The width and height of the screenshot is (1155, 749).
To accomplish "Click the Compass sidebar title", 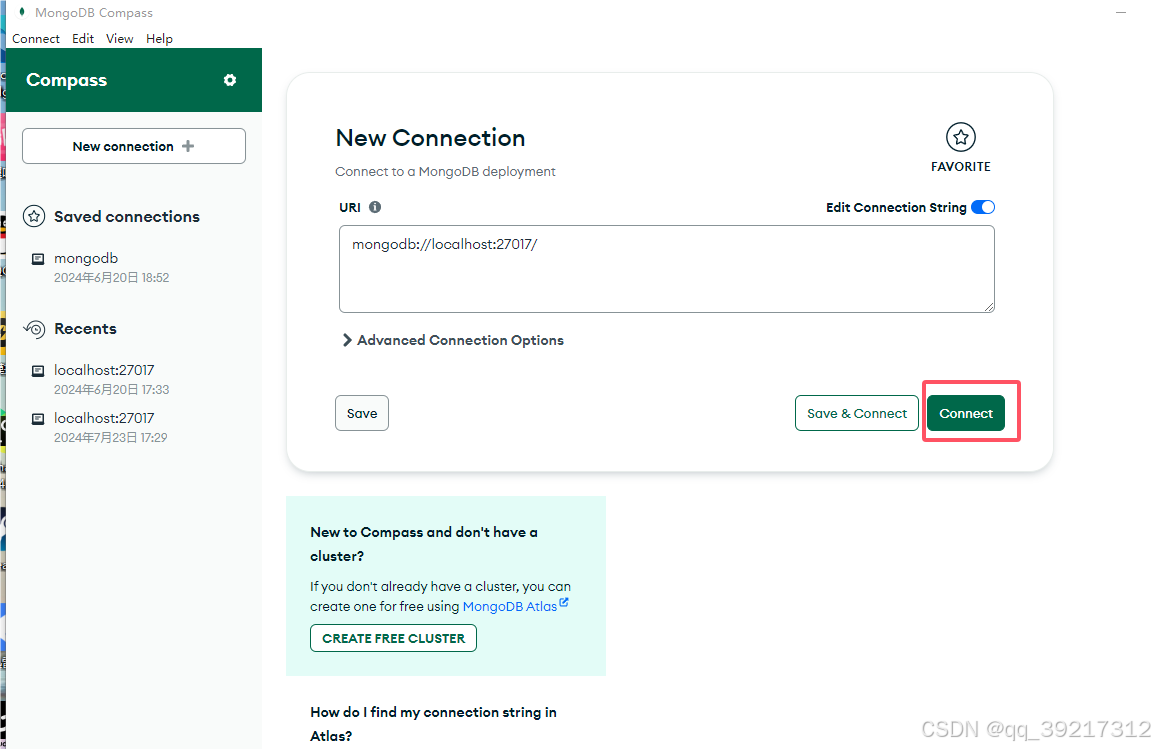I will pyautogui.click(x=66, y=80).
